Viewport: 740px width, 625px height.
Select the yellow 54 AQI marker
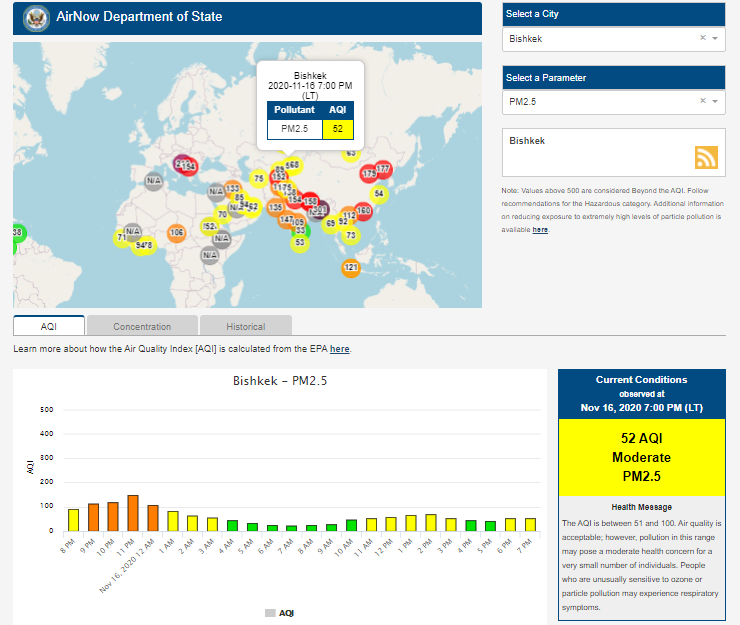[378, 194]
